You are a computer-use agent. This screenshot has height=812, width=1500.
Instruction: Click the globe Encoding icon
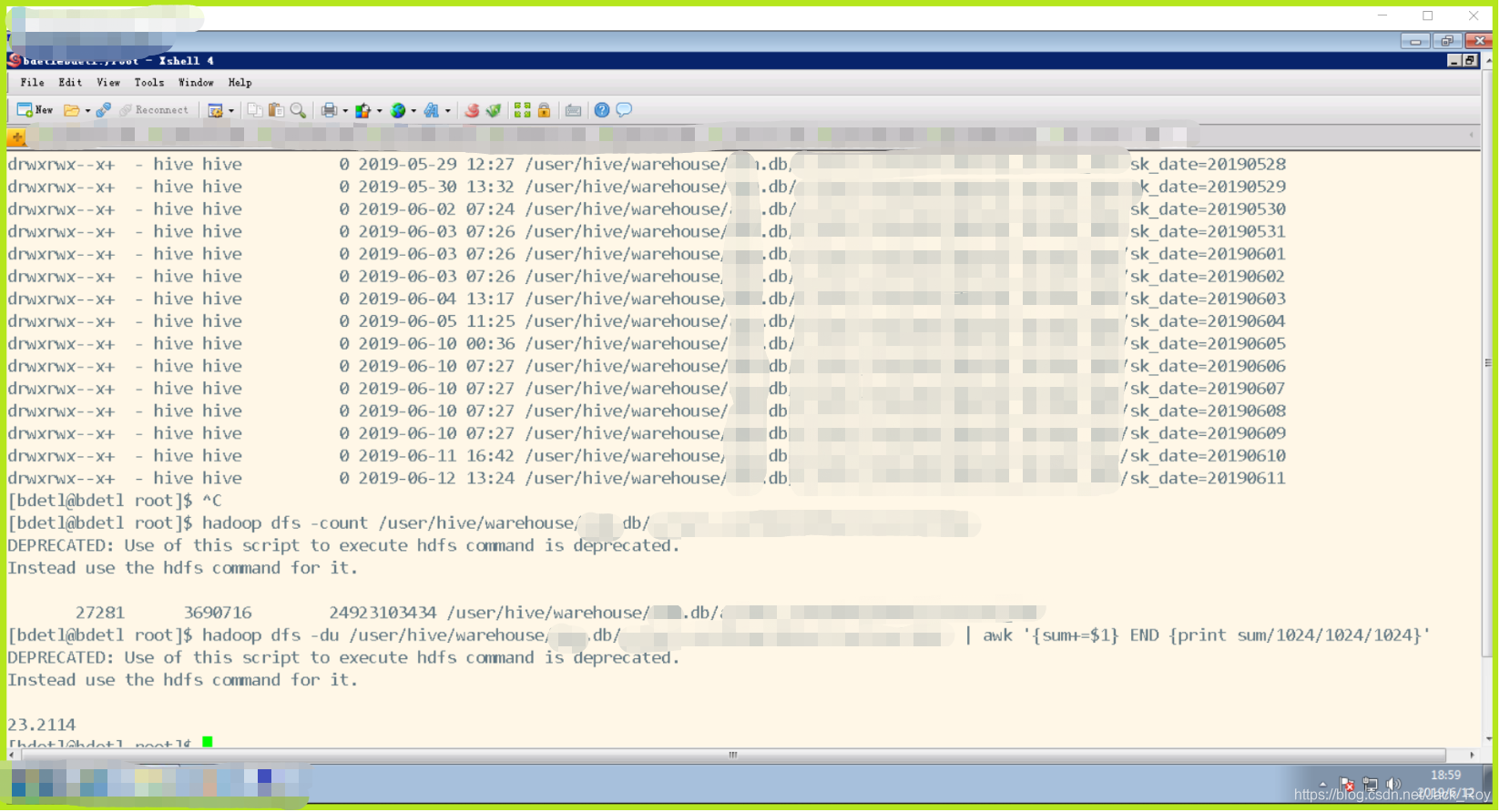point(398,110)
